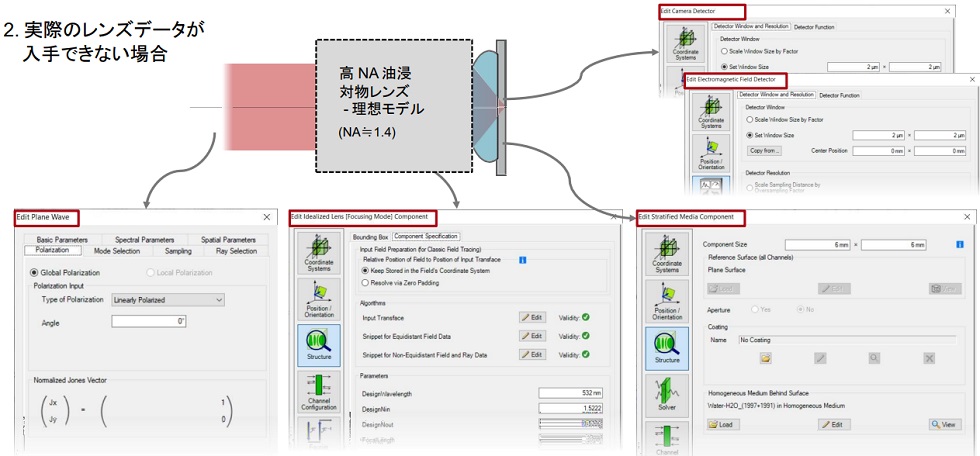Click info icon beside Relative Position of Field
This screenshot has height=456, width=980.
pos(522,259)
